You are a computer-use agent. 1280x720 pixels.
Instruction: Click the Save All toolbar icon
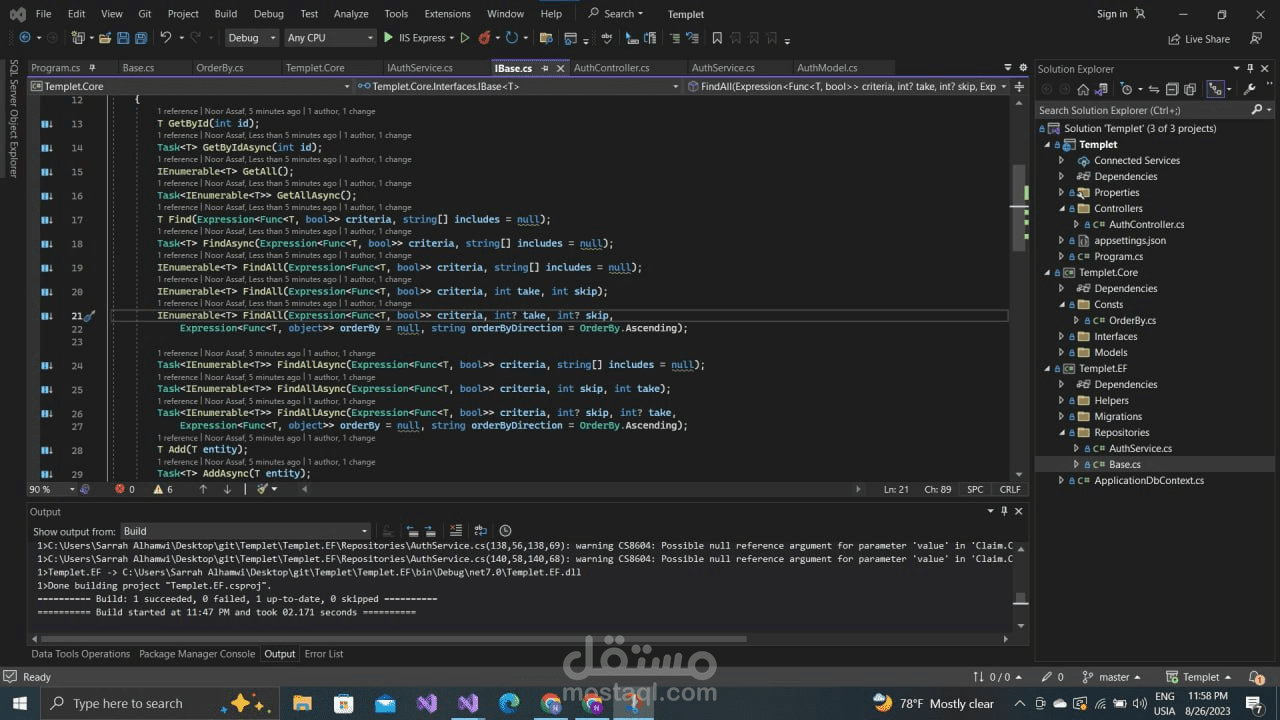coord(141,38)
